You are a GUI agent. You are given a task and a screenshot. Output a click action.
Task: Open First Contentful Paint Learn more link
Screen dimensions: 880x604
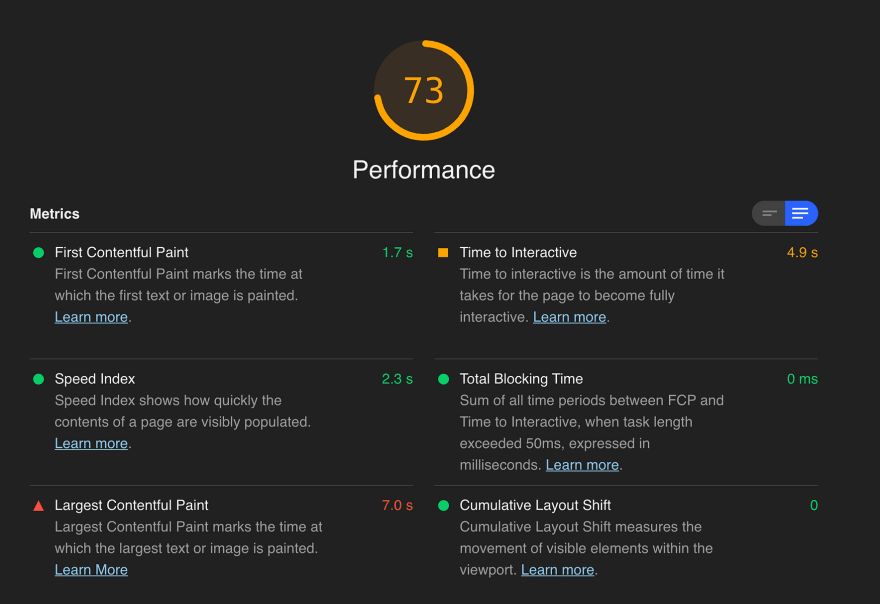(91, 317)
